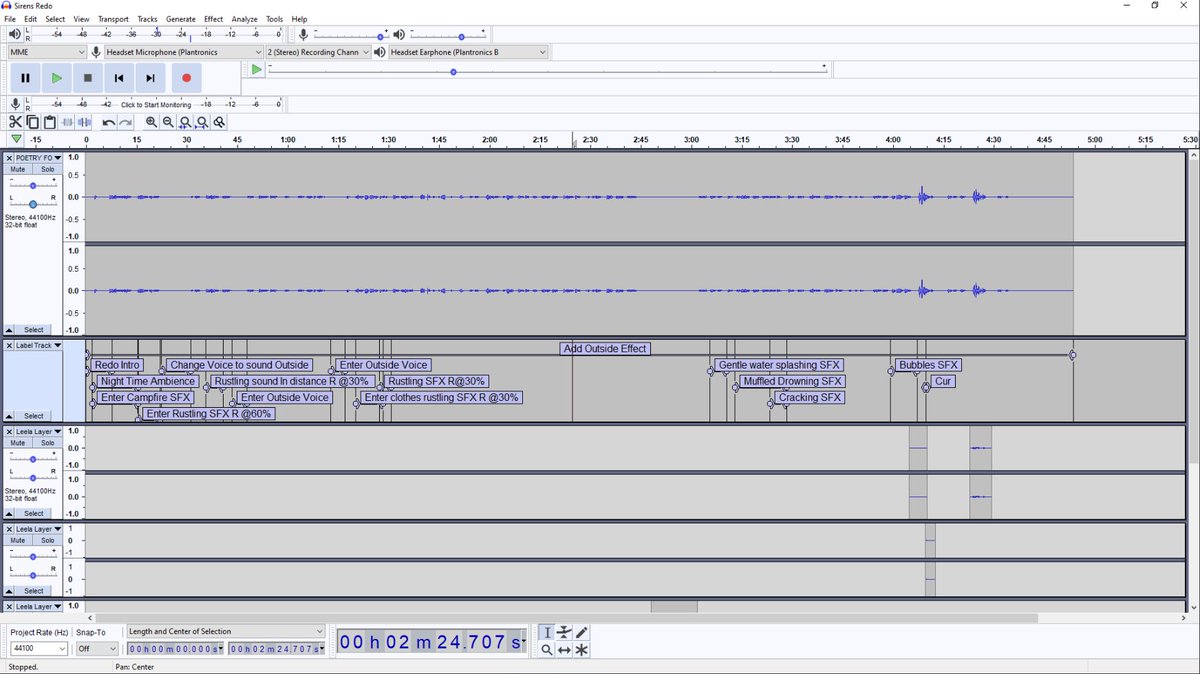The height and width of the screenshot is (674, 1200).
Task: Undo the last action
Action: pyautogui.click(x=108, y=122)
